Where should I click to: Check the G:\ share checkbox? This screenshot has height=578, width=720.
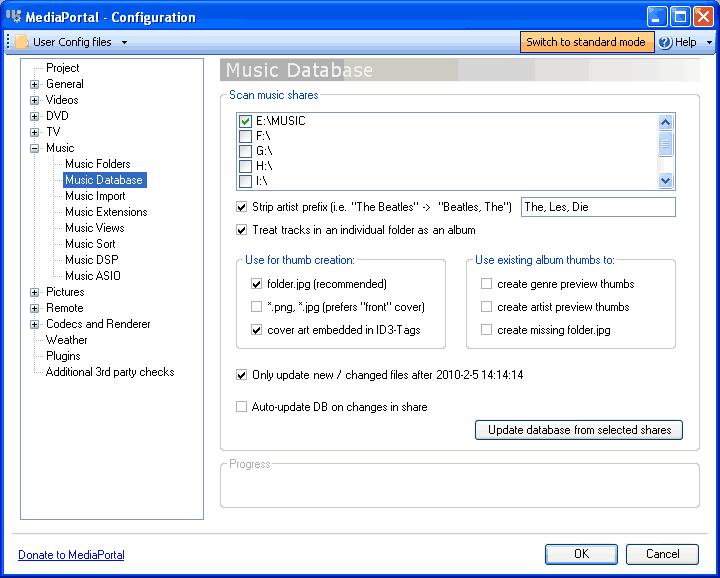point(245,151)
